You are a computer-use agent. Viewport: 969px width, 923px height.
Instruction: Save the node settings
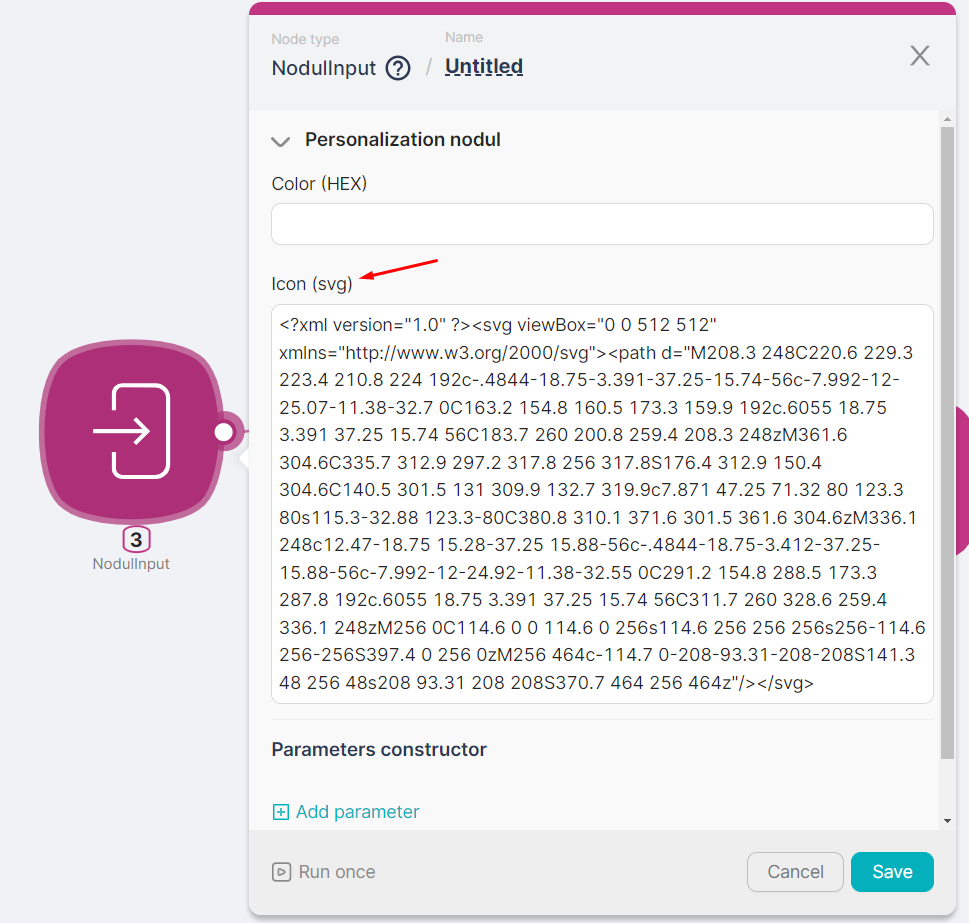pos(892,872)
